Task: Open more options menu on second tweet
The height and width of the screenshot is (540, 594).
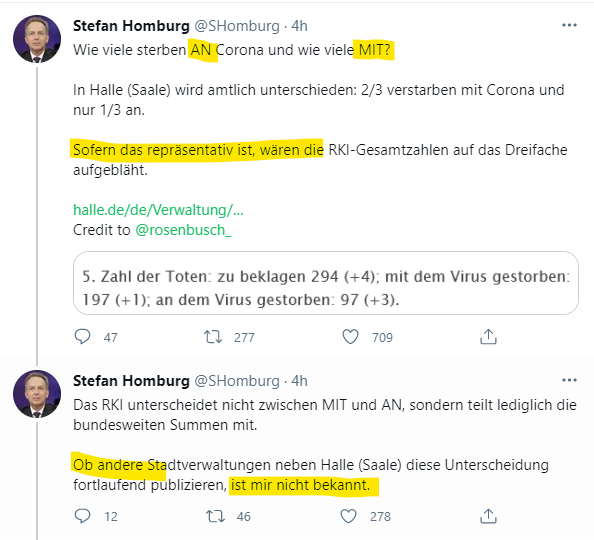Action: point(569,380)
